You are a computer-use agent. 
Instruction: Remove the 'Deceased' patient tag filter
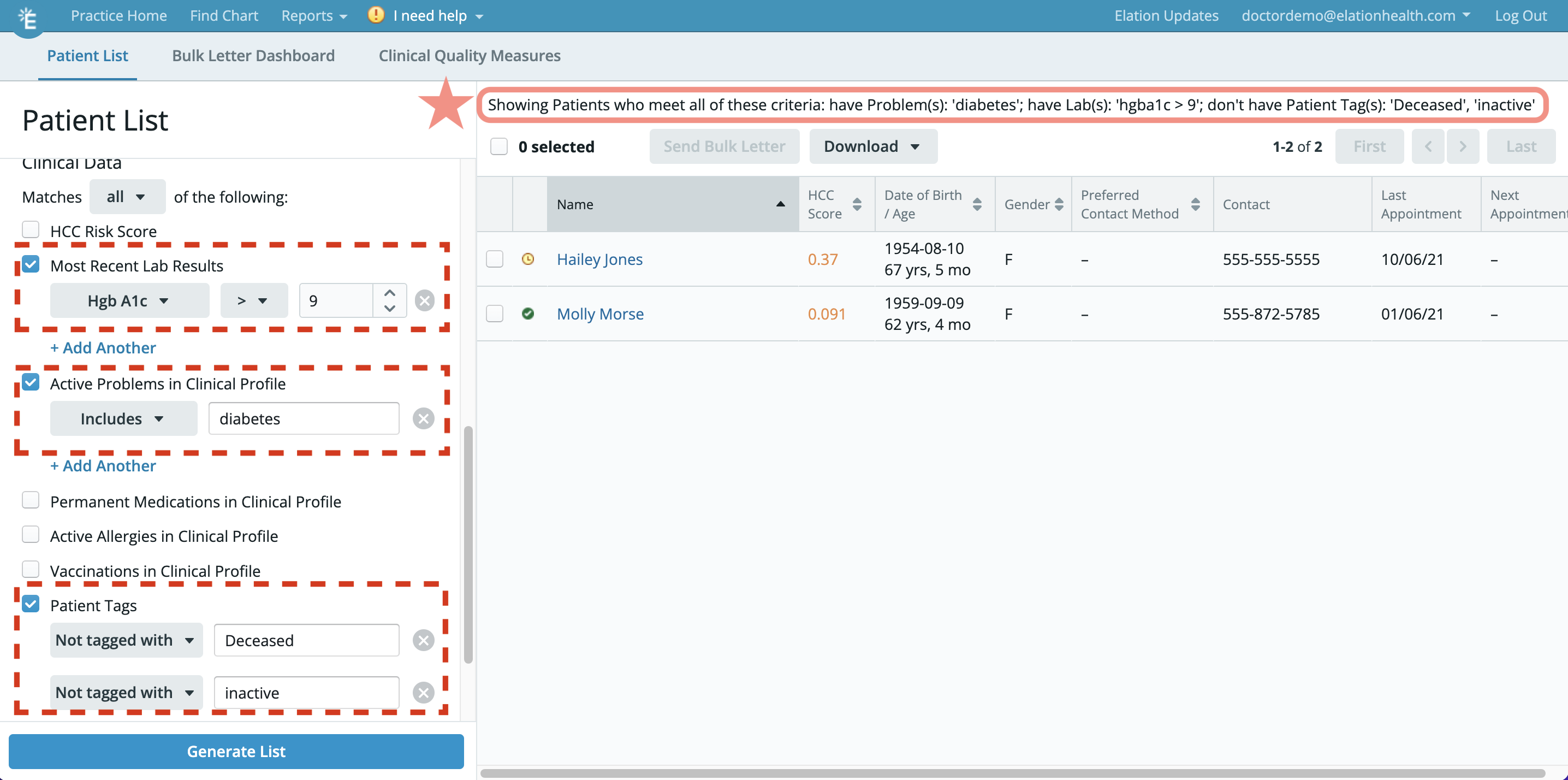pos(424,640)
